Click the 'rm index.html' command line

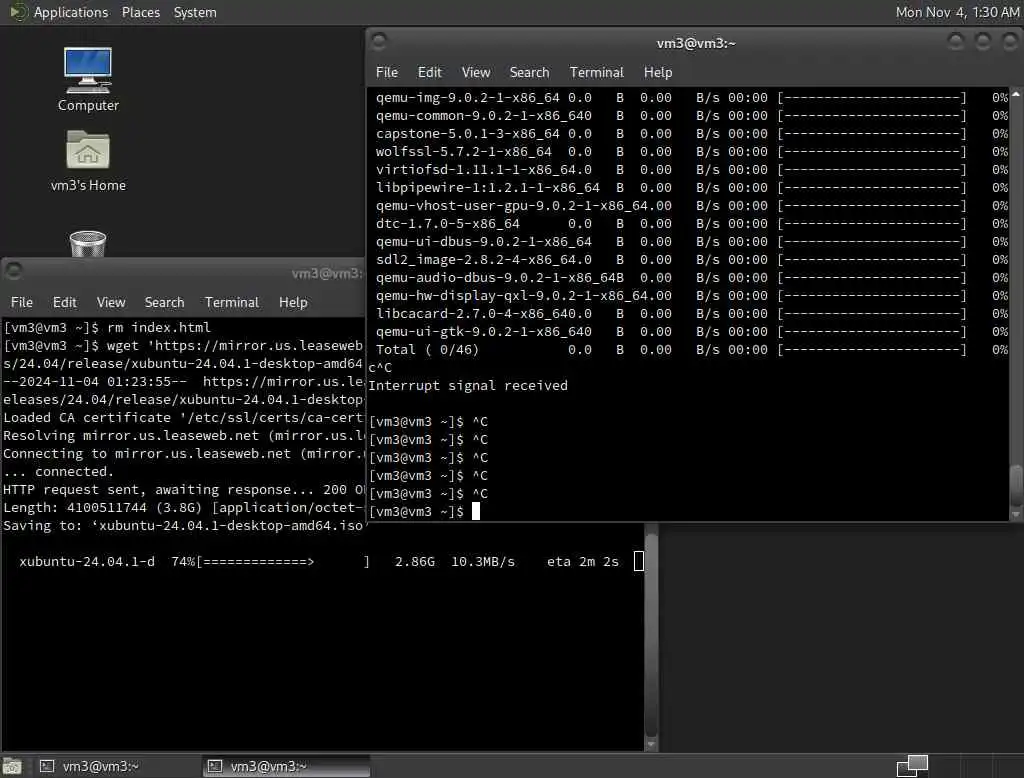[x=107, y=327]
